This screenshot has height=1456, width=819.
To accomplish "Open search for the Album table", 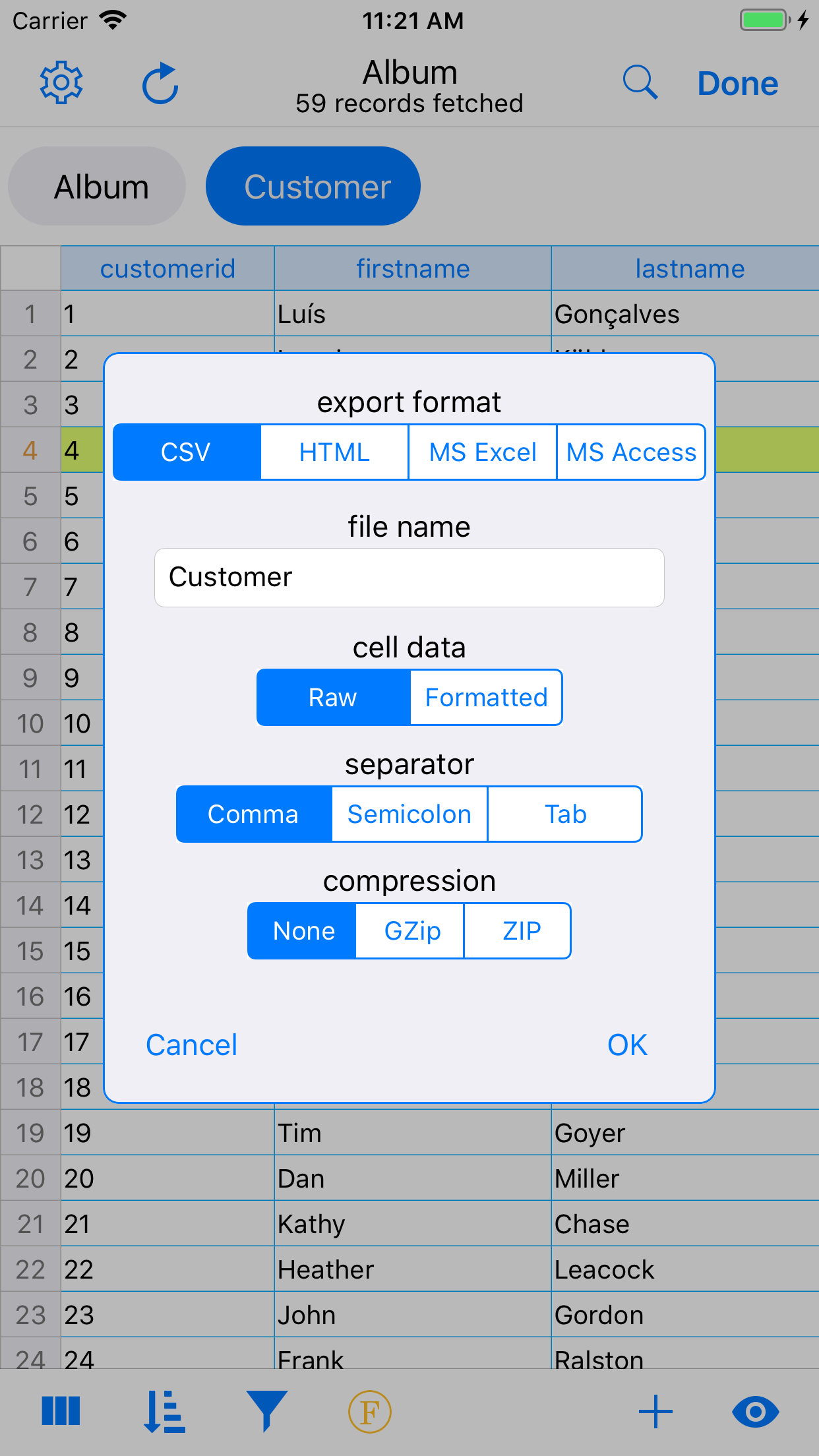I will coord(640,82).
